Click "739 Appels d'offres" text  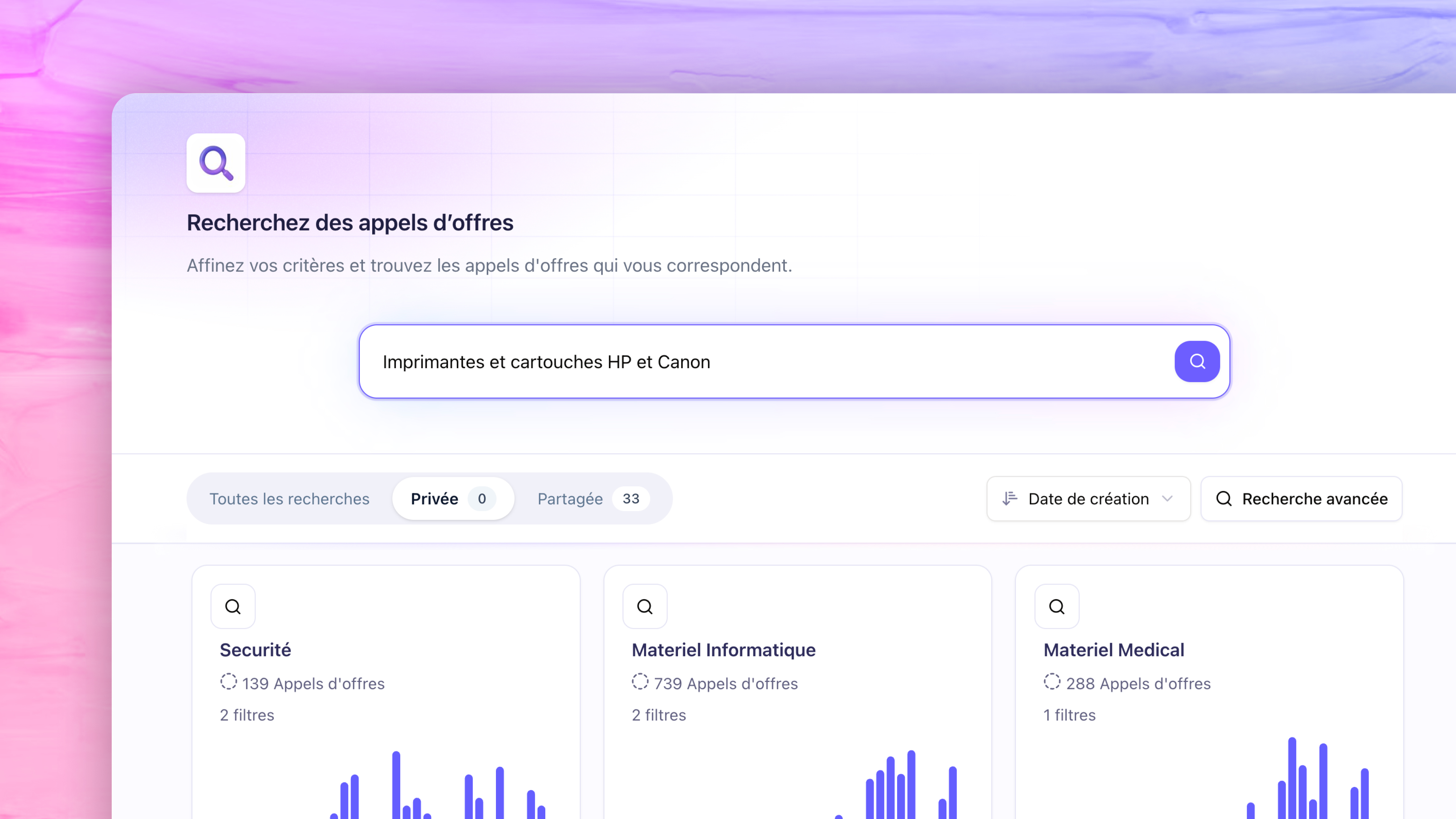pos(726,683)
